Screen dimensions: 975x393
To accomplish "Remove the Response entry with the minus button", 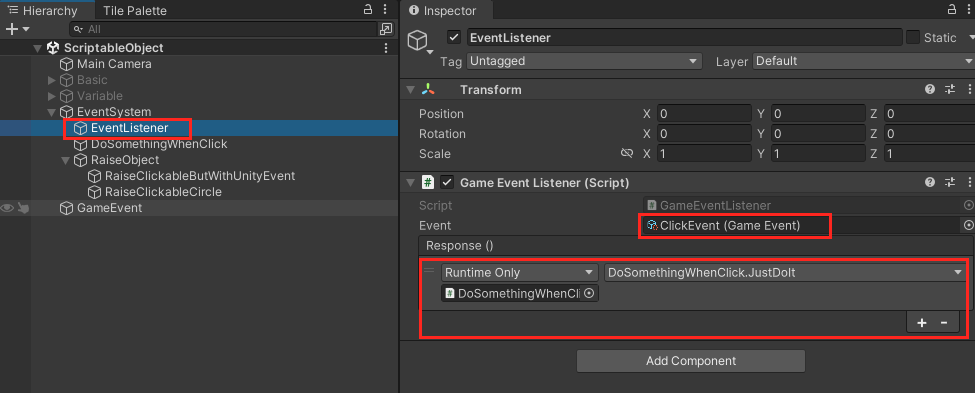I will (x=944, y=323).
